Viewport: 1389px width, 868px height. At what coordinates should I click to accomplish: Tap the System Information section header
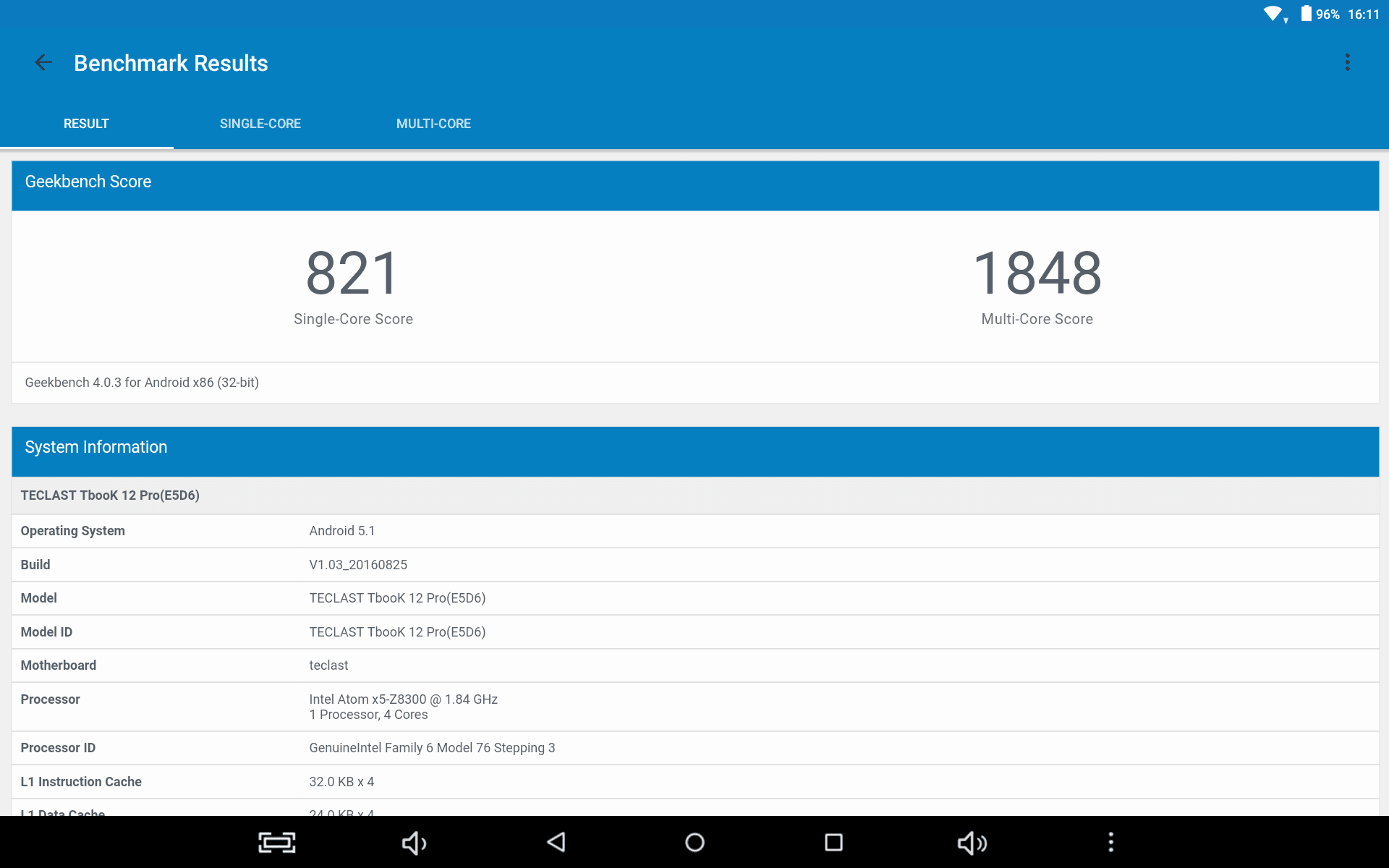(695, 451)
